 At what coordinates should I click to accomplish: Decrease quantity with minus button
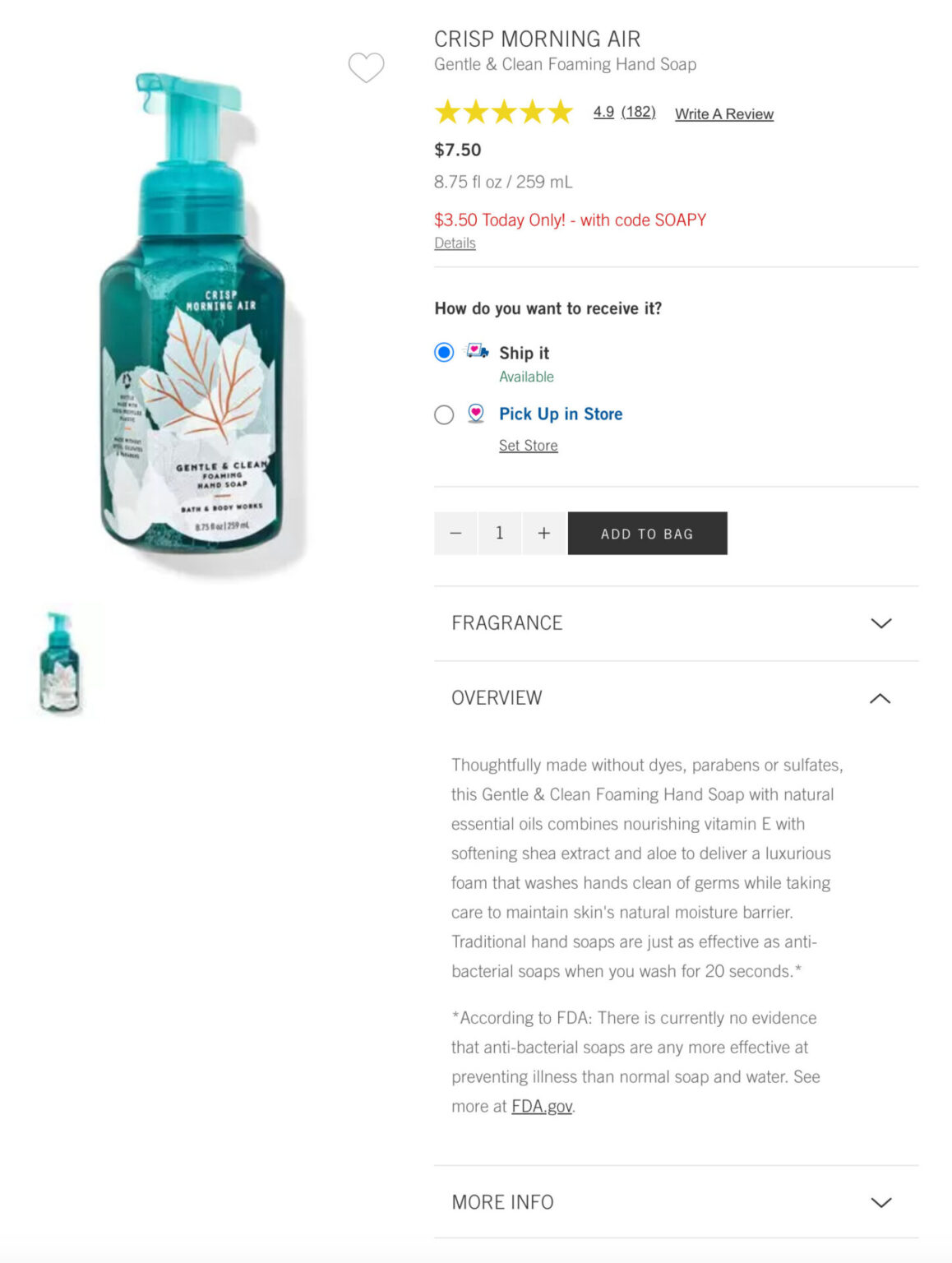[x=455, y=534]
